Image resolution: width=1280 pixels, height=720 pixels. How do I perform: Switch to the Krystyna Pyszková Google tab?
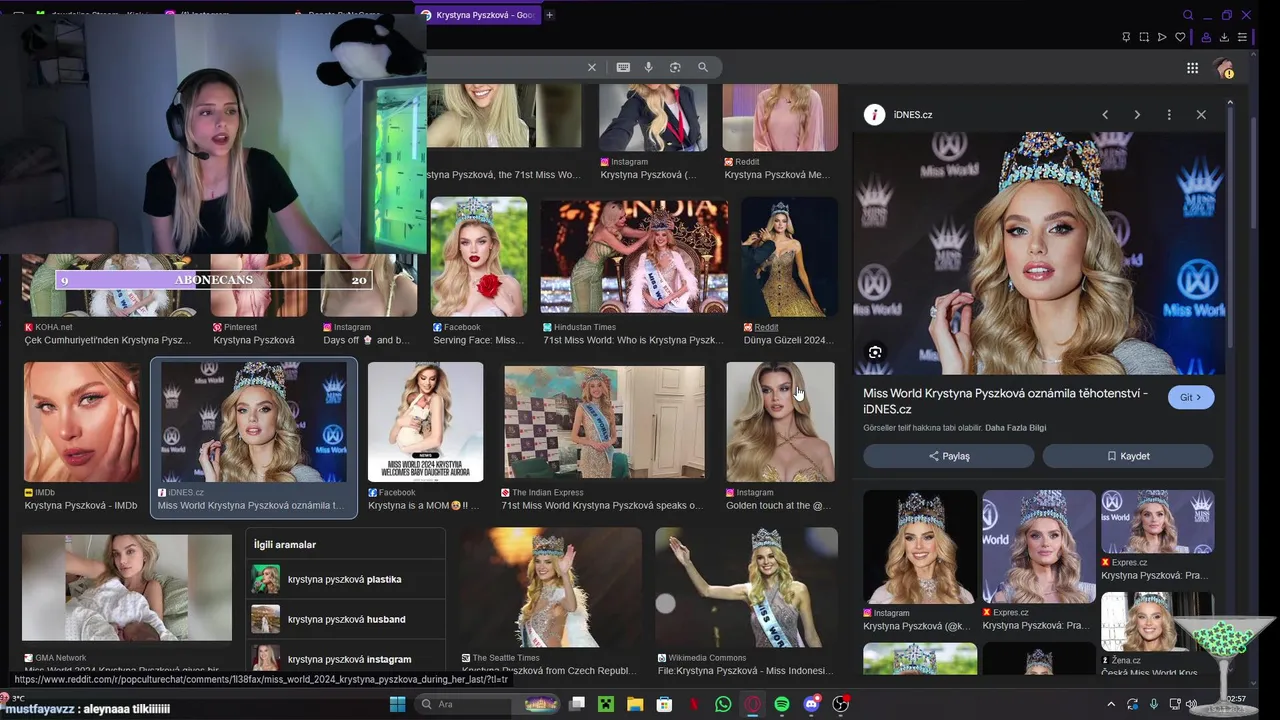(x=478, y=15)
